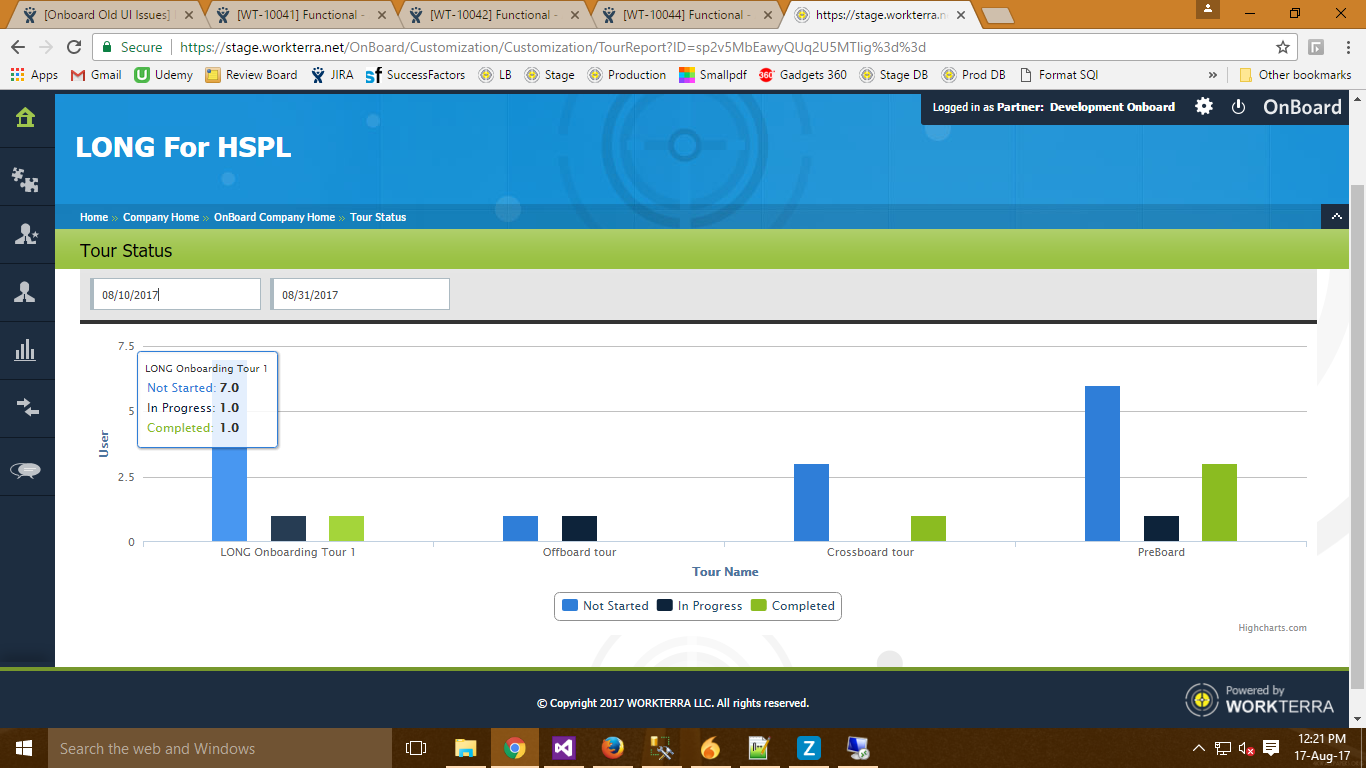
Task: Click the single user sidebar icon
Action: (25, 292)
